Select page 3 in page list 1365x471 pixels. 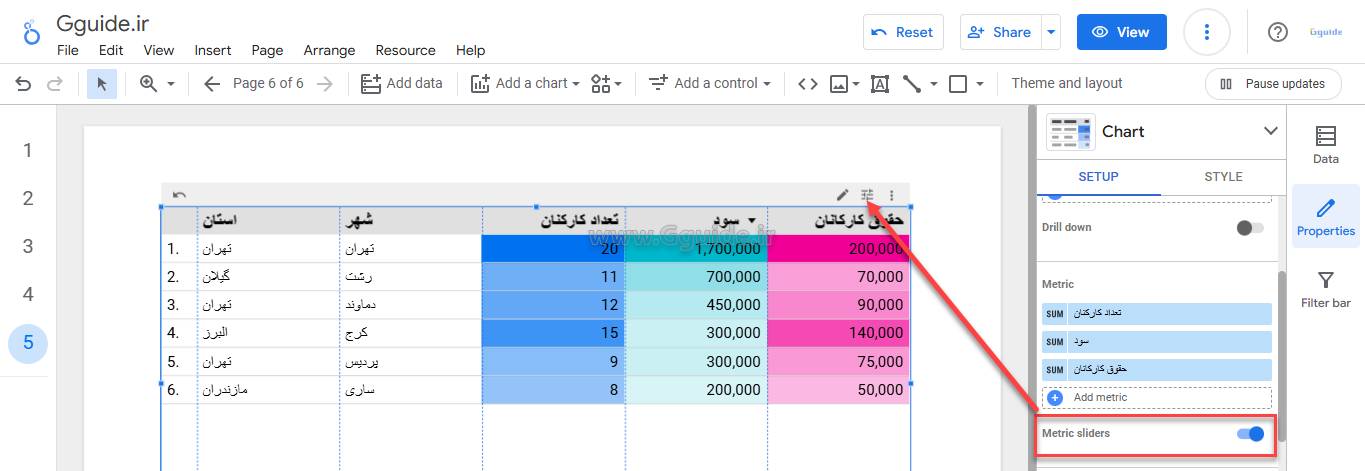point(28,246)
